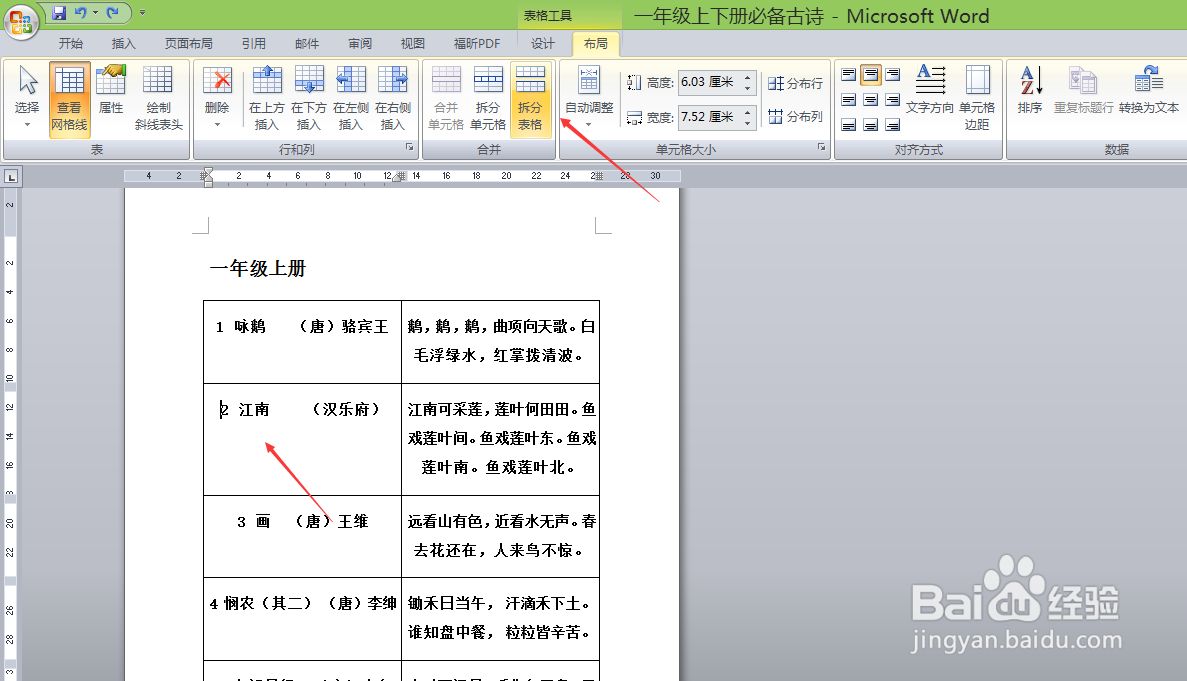Click the heading 一年级上册

coord(257,269)
